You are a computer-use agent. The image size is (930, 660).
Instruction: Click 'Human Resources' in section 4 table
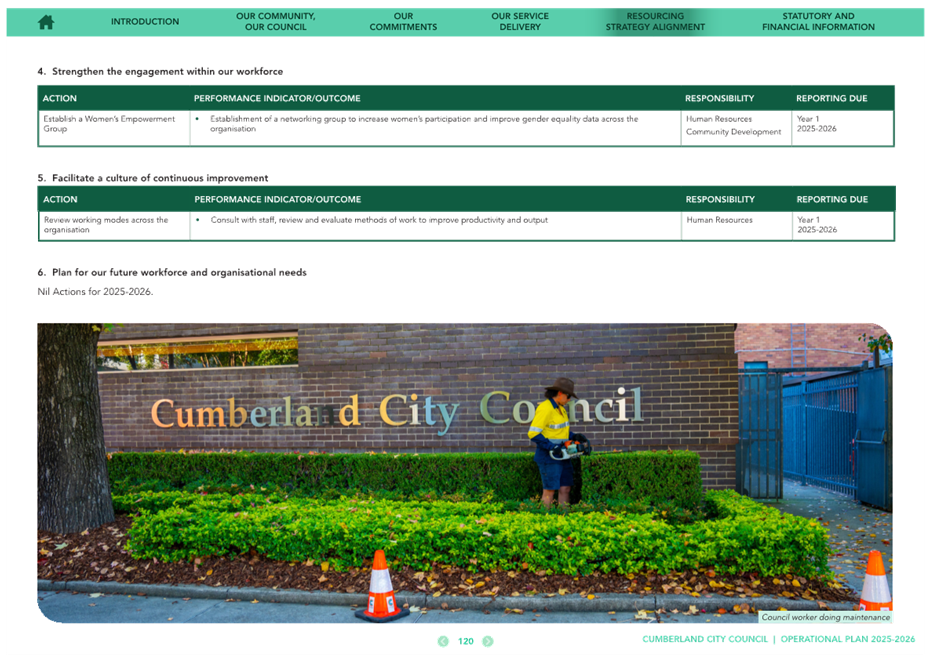click(719, 119)
